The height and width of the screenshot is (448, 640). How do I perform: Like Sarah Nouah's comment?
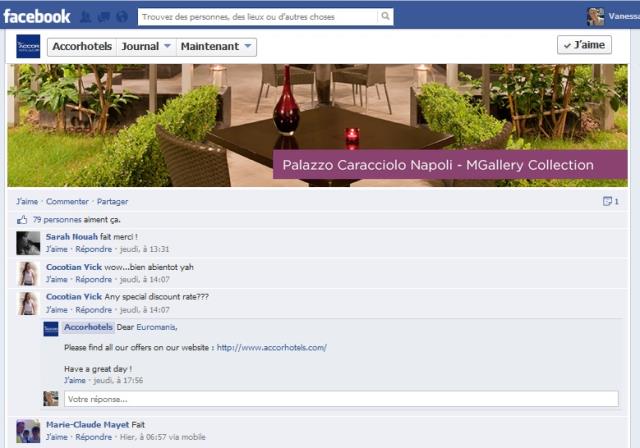(x=56, y=249)
